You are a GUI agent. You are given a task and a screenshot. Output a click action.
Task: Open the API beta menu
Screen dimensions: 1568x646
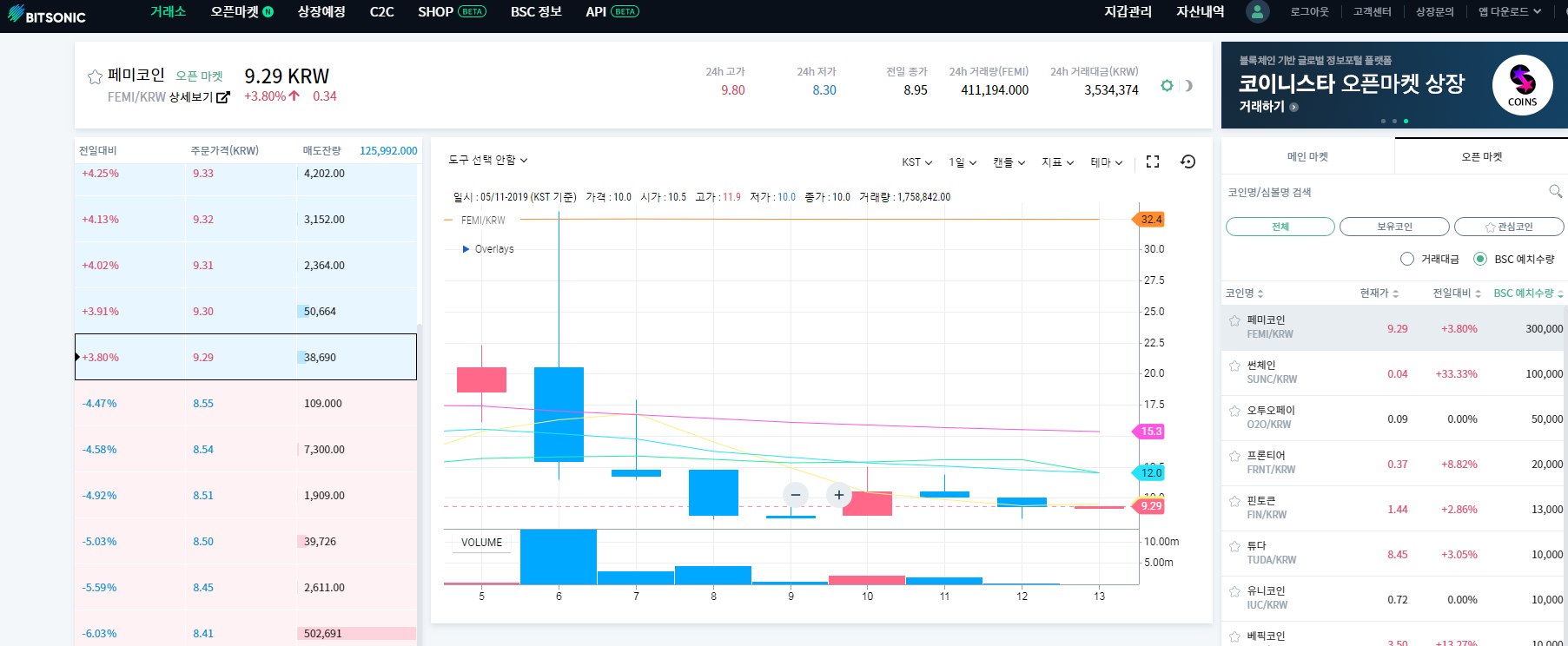[x=612, y=11]
